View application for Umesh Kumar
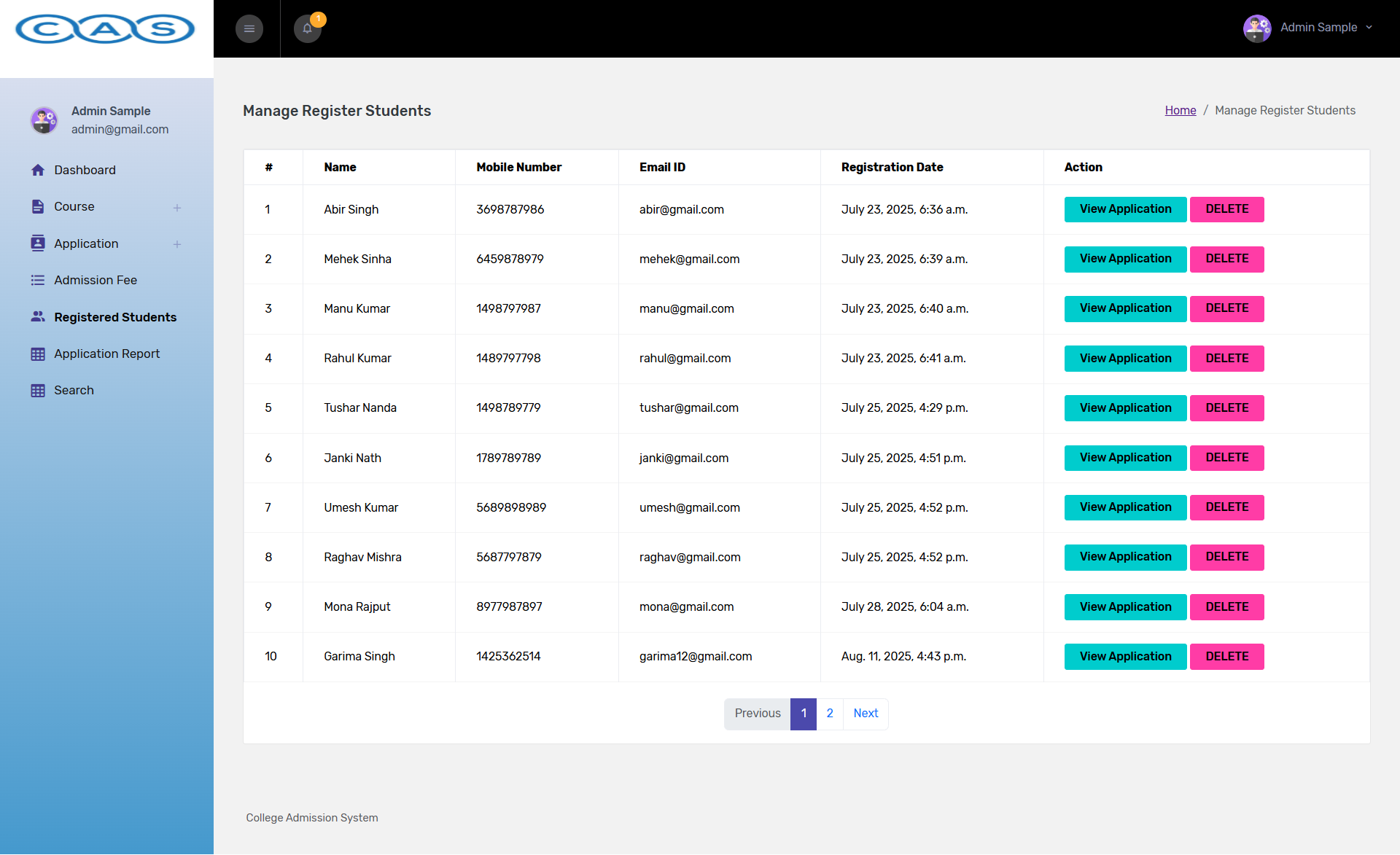Viewport: 1400px width, 855px height. 1125,507
